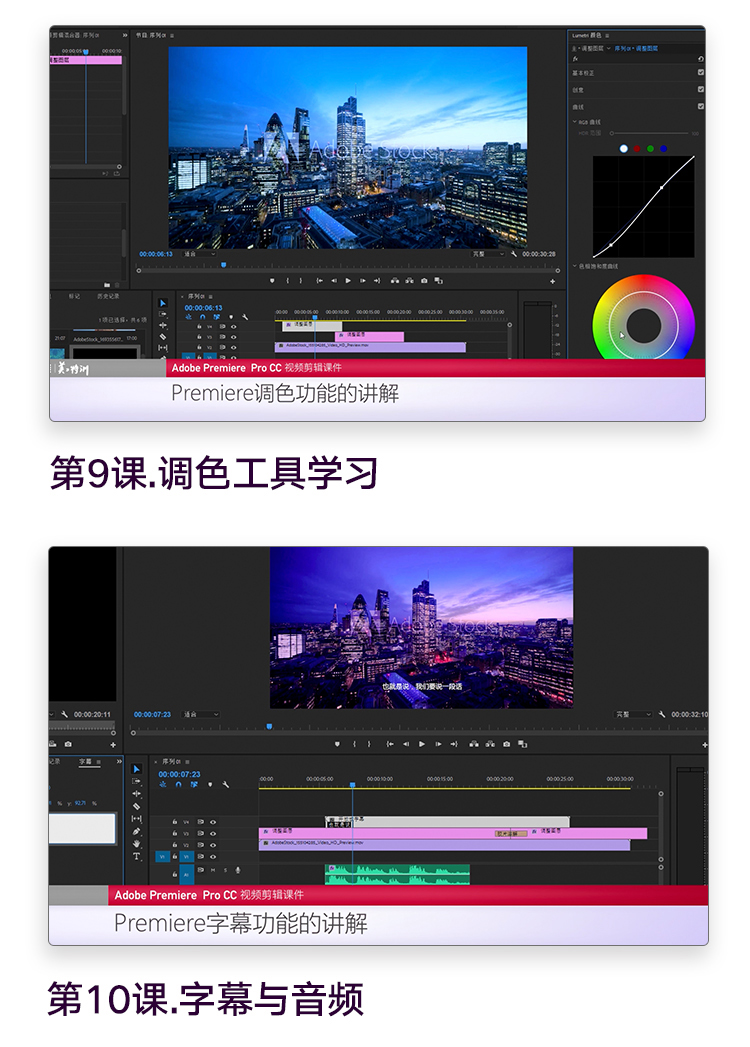Select pink 调整图层 clip in Lesson 9 timeline
The width and height of the screenshot is (750, 1047).
point(369,336)
